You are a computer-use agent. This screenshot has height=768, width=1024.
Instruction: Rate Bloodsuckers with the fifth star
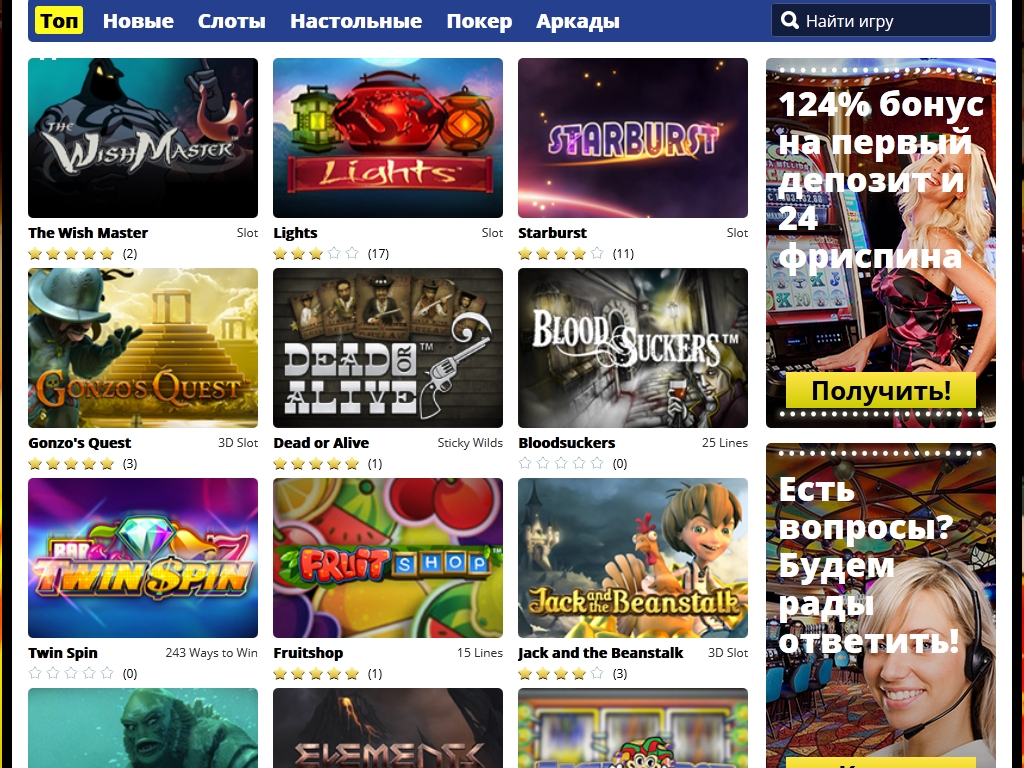coord(596,463)
